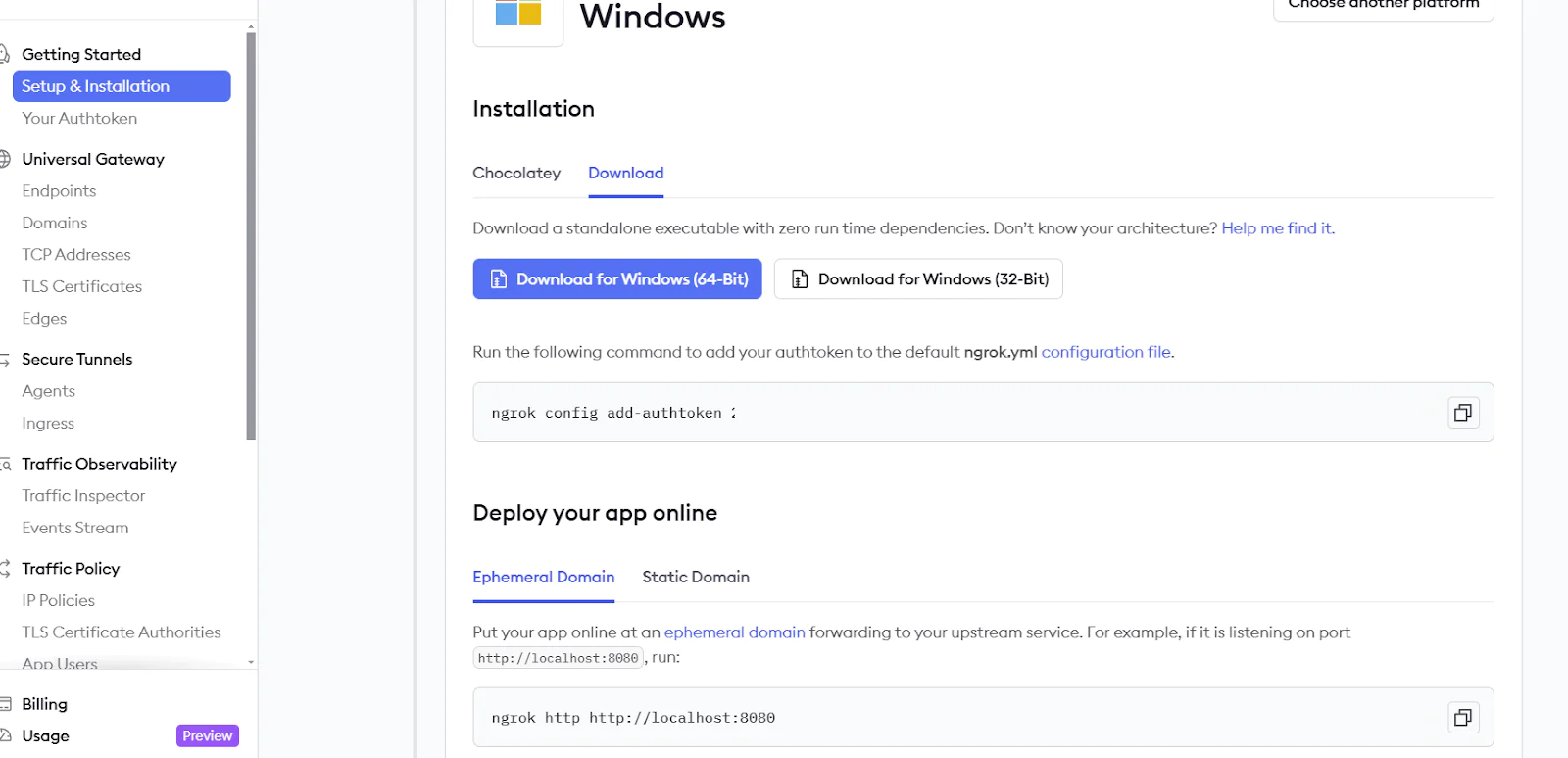Screen dimensions: 1568x758
Task: Navigate to Endpoints
Action: pyautogui.click(x=59, y=191)
